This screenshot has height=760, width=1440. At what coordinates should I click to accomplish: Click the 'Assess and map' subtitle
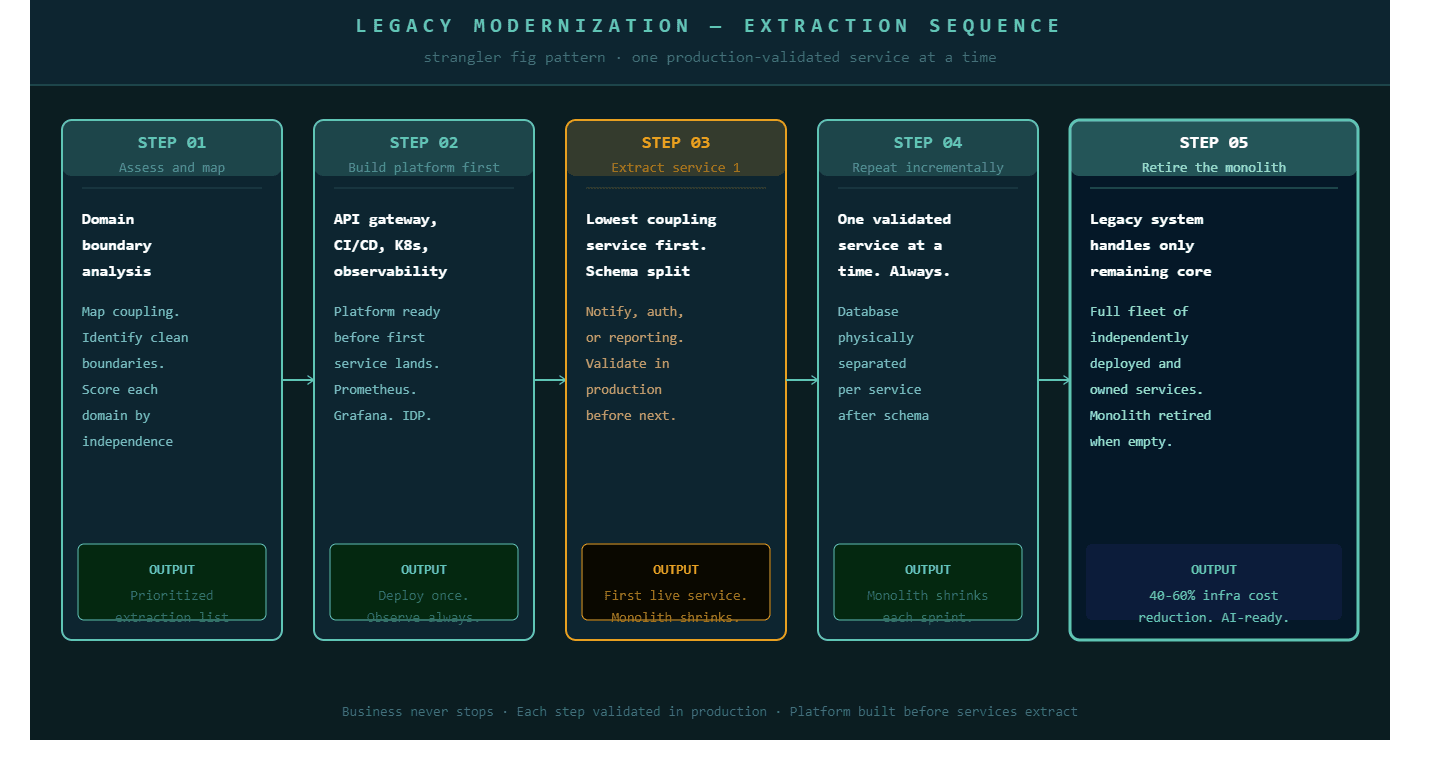pos(172,168)
